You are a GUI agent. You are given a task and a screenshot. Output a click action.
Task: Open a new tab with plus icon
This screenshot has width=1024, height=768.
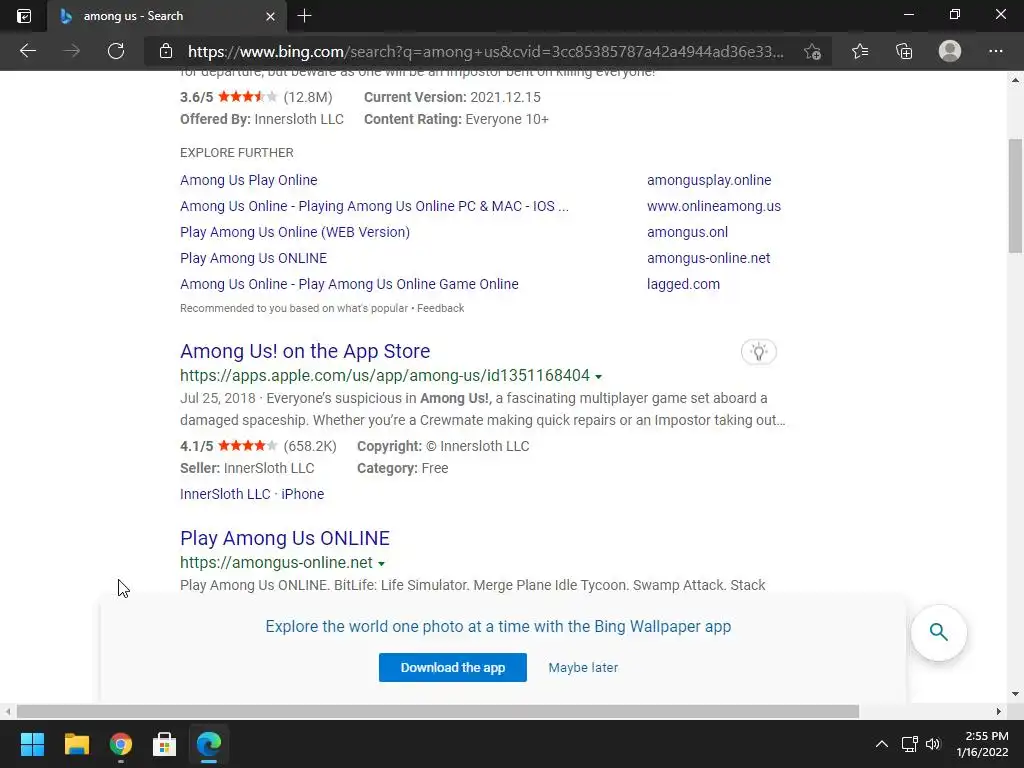pyautogui.click(x=304, y=16)
